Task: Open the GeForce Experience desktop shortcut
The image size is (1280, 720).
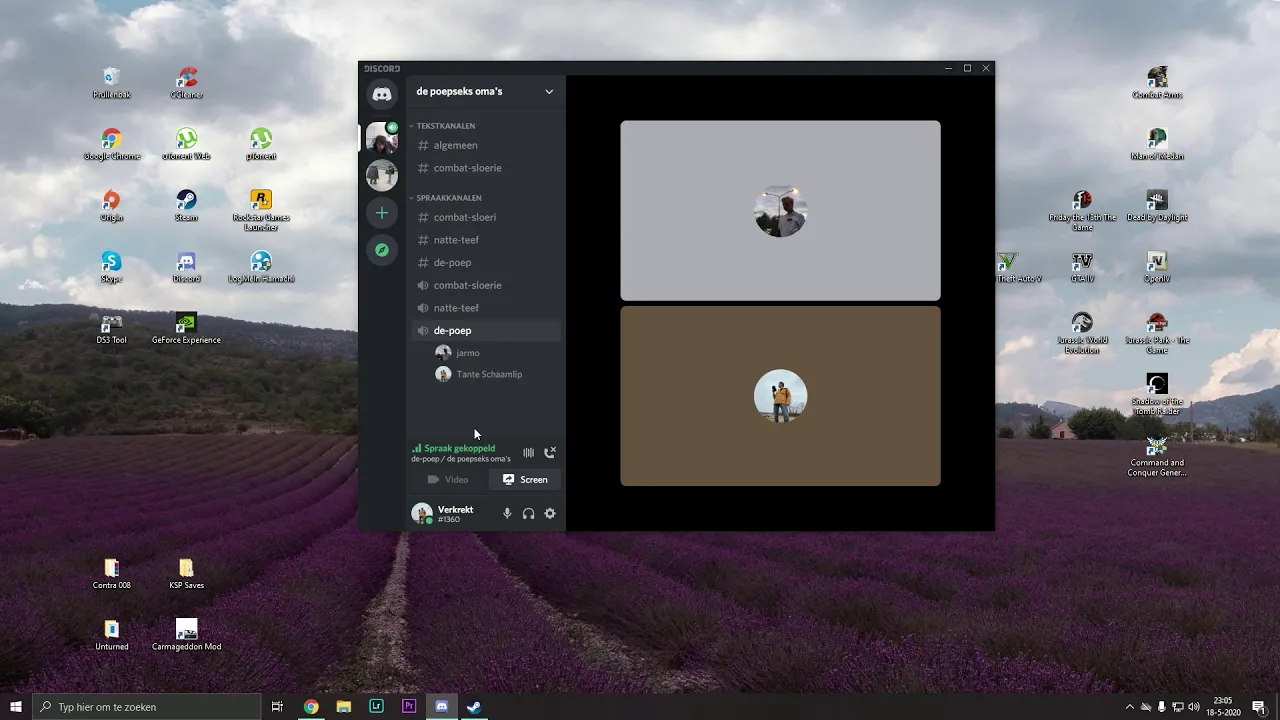Action: 186,328
